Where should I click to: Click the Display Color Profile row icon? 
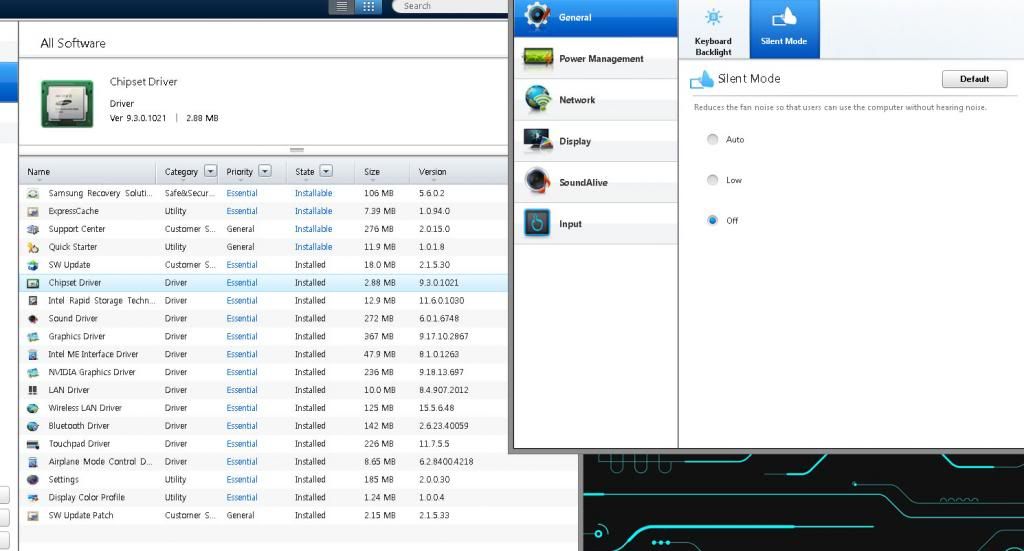coord(33,497)
